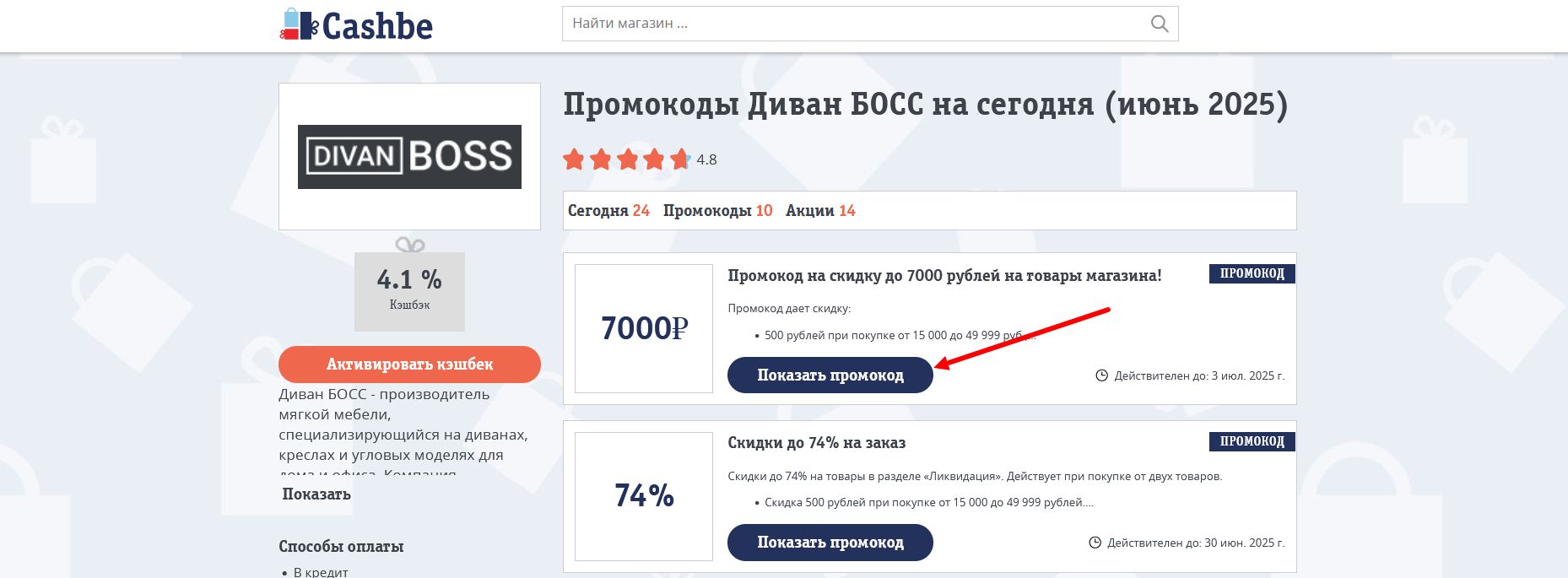Image resolution: width=1568 pixels, height=578 pixels.
Task: Click 'Действителен до: 3 июл. 2025 г.' text
Action: [1199, 375]
